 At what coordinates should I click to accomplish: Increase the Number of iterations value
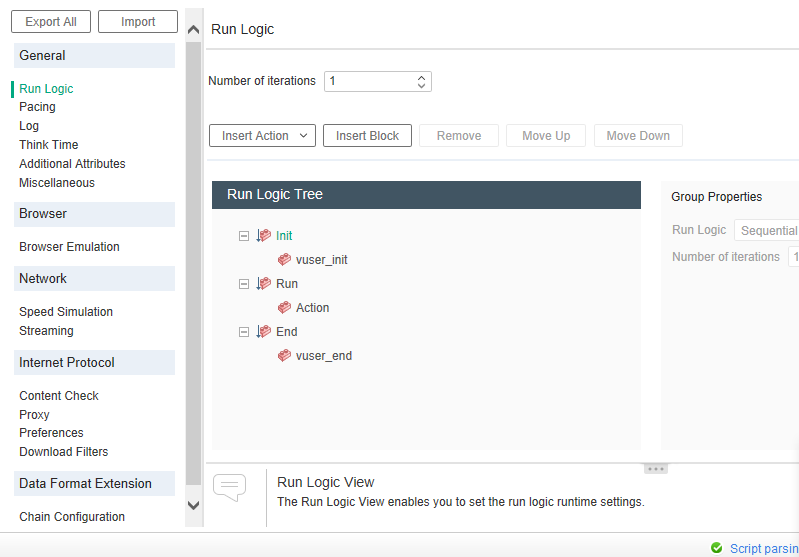tap(421, 78)
